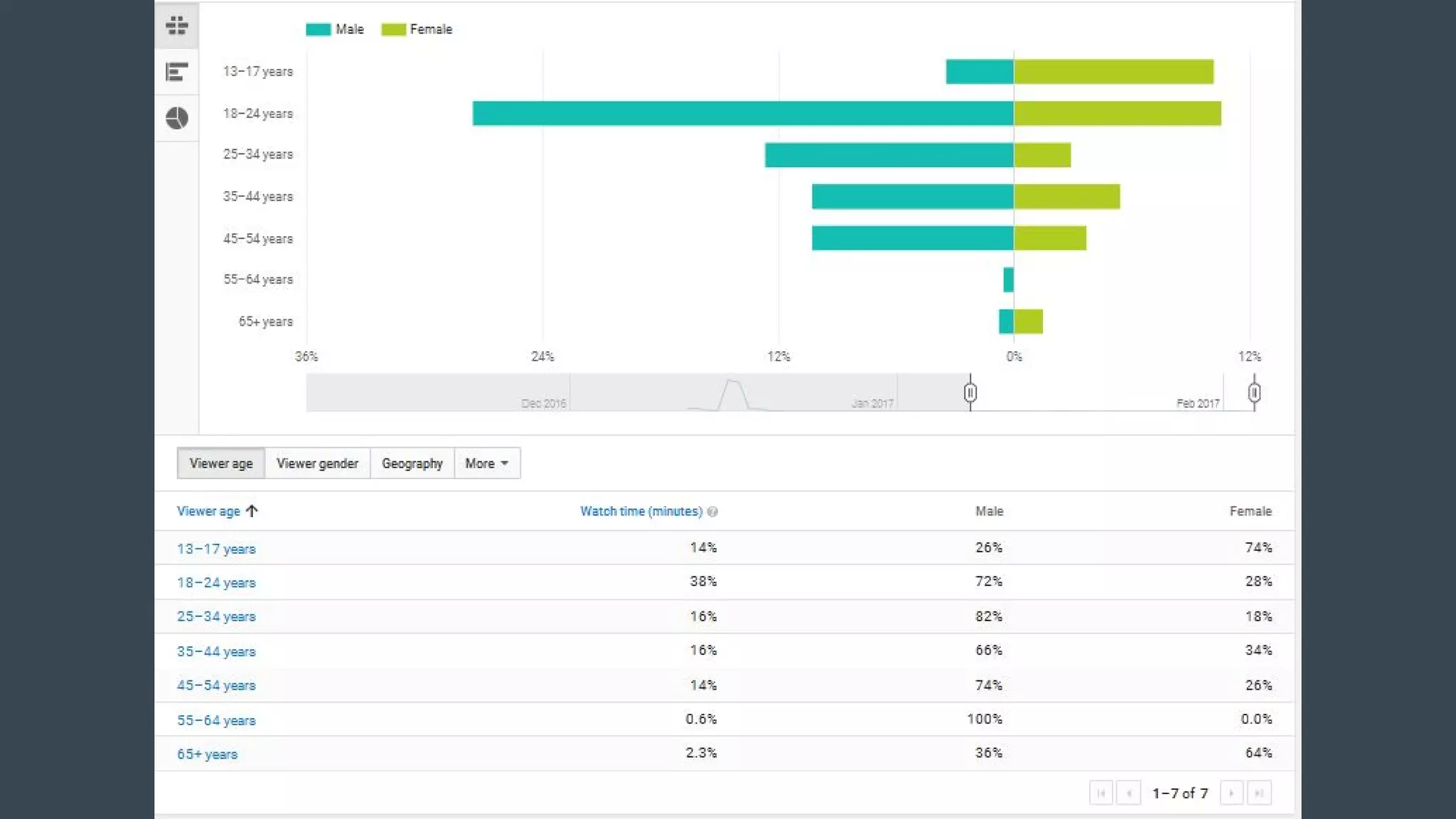Open the Viewer age tab
Screen dimensions: 1456x819
click(221, 464)
